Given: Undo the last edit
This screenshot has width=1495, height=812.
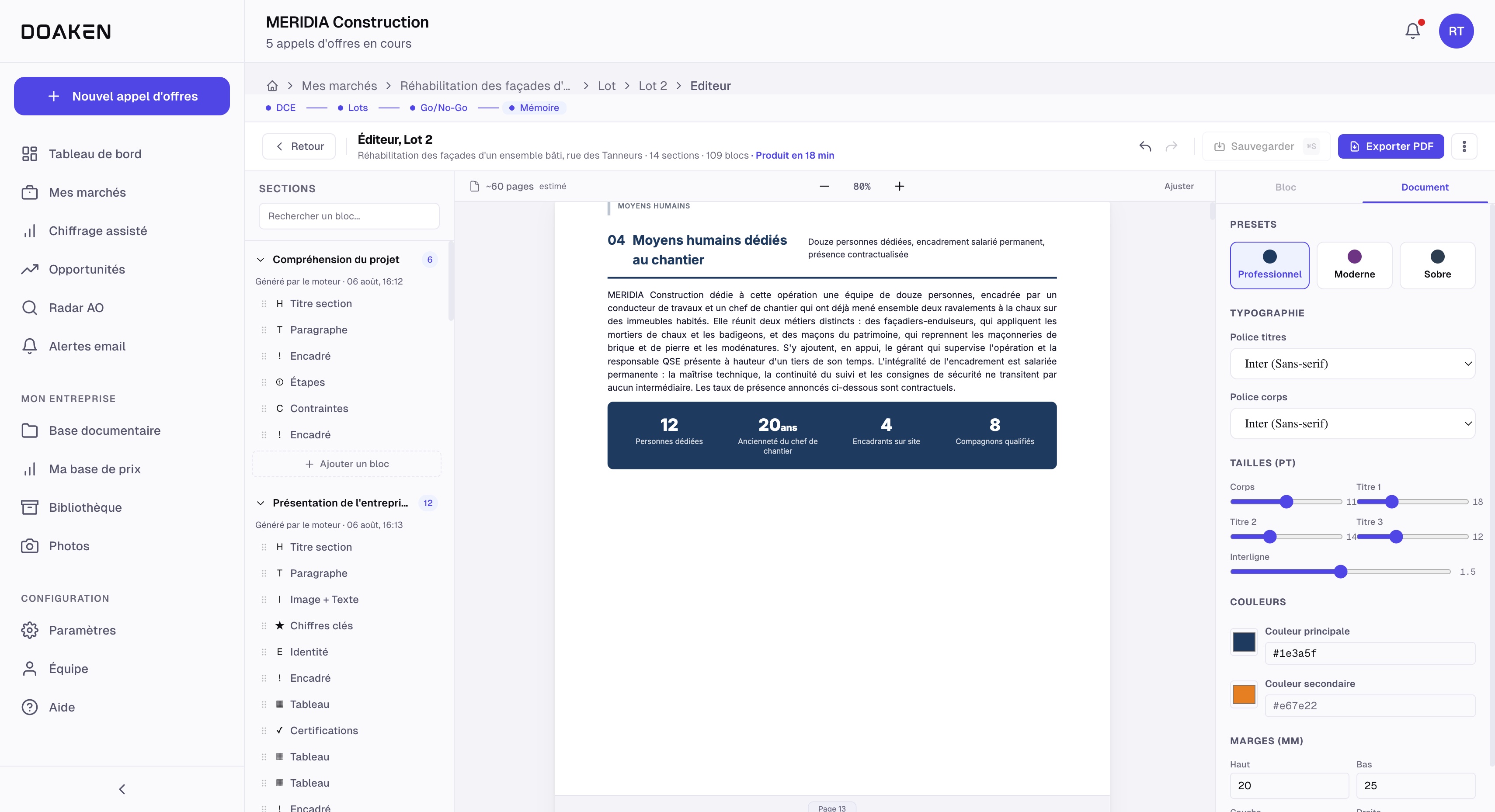Looking at the screenshot, I should click(1145, 146).
